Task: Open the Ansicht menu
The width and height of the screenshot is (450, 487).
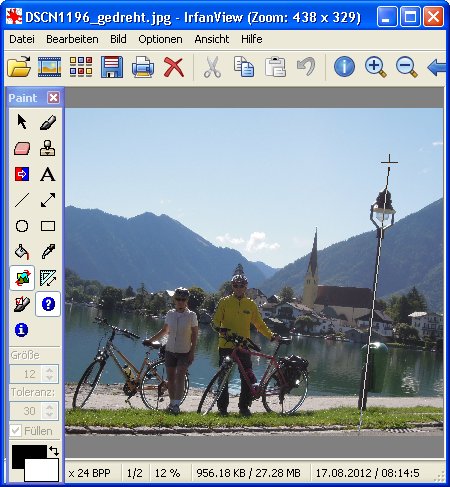Action: 212,39
